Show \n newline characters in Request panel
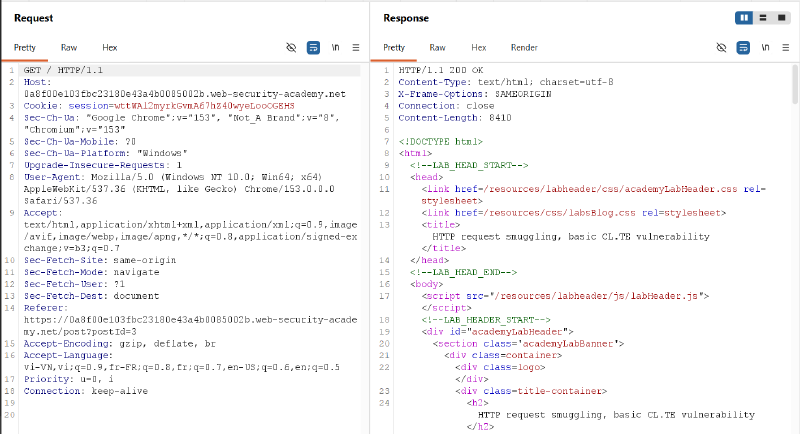The image size is (800, 434). tap(335, 47)
